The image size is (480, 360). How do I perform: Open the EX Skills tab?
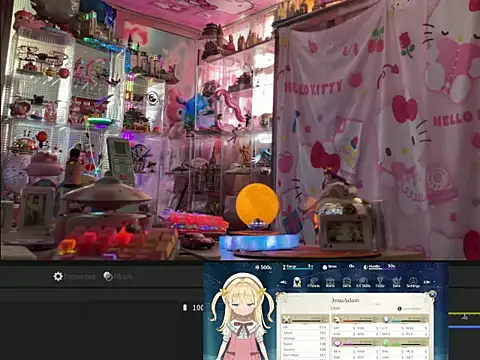(363, 282)
